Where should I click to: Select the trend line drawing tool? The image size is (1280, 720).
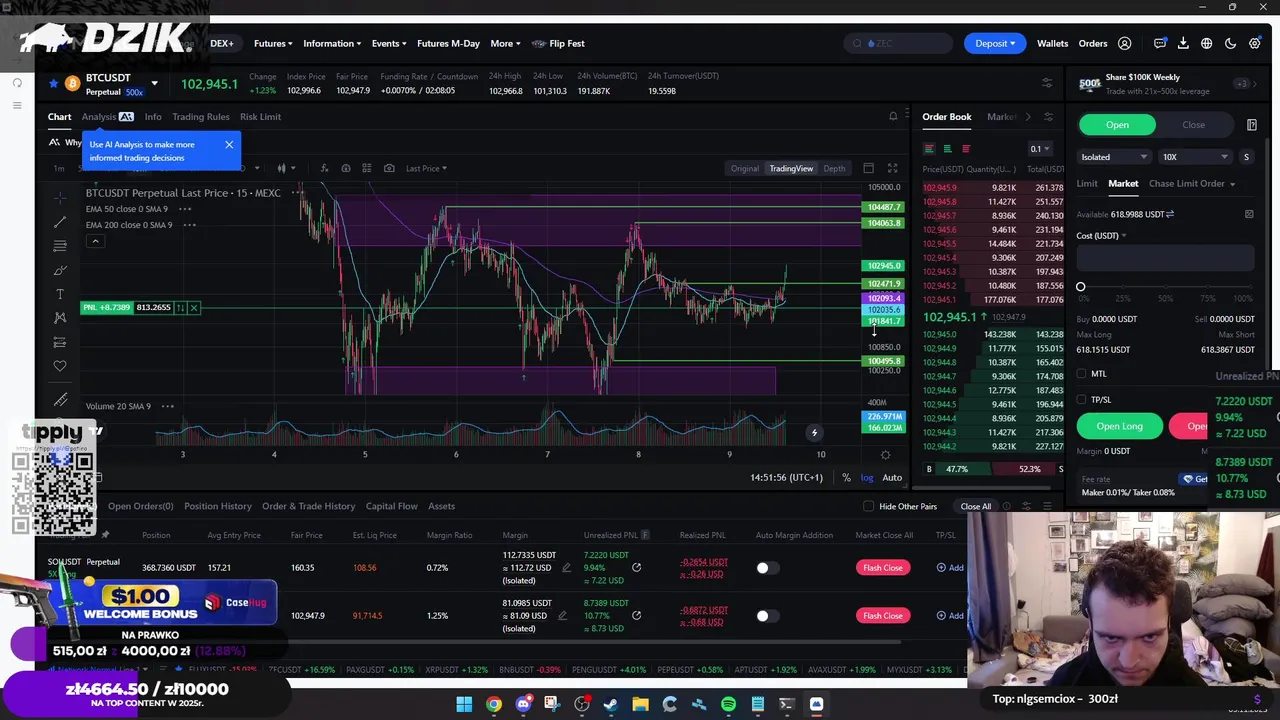point(60,222)
